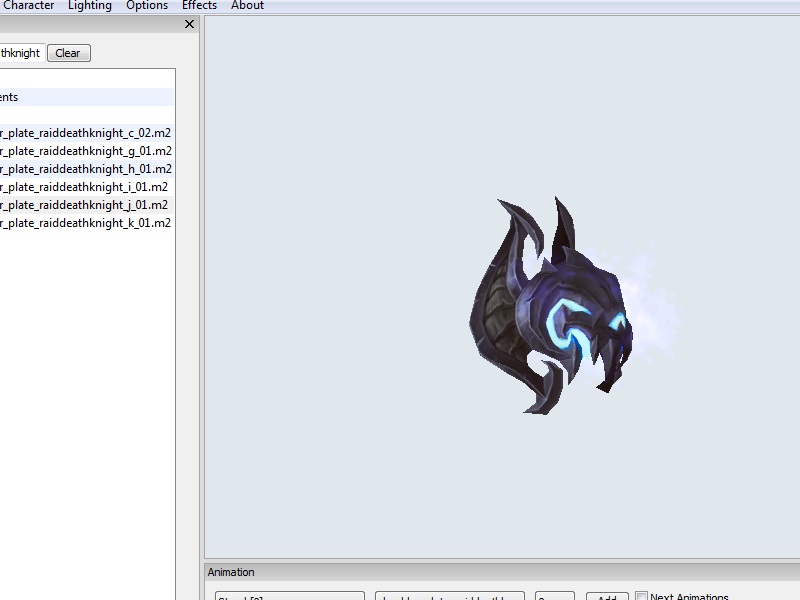Enable the Next Animations checkbox
The height and width of the screenshot is (600, 800).
(641, 596)
